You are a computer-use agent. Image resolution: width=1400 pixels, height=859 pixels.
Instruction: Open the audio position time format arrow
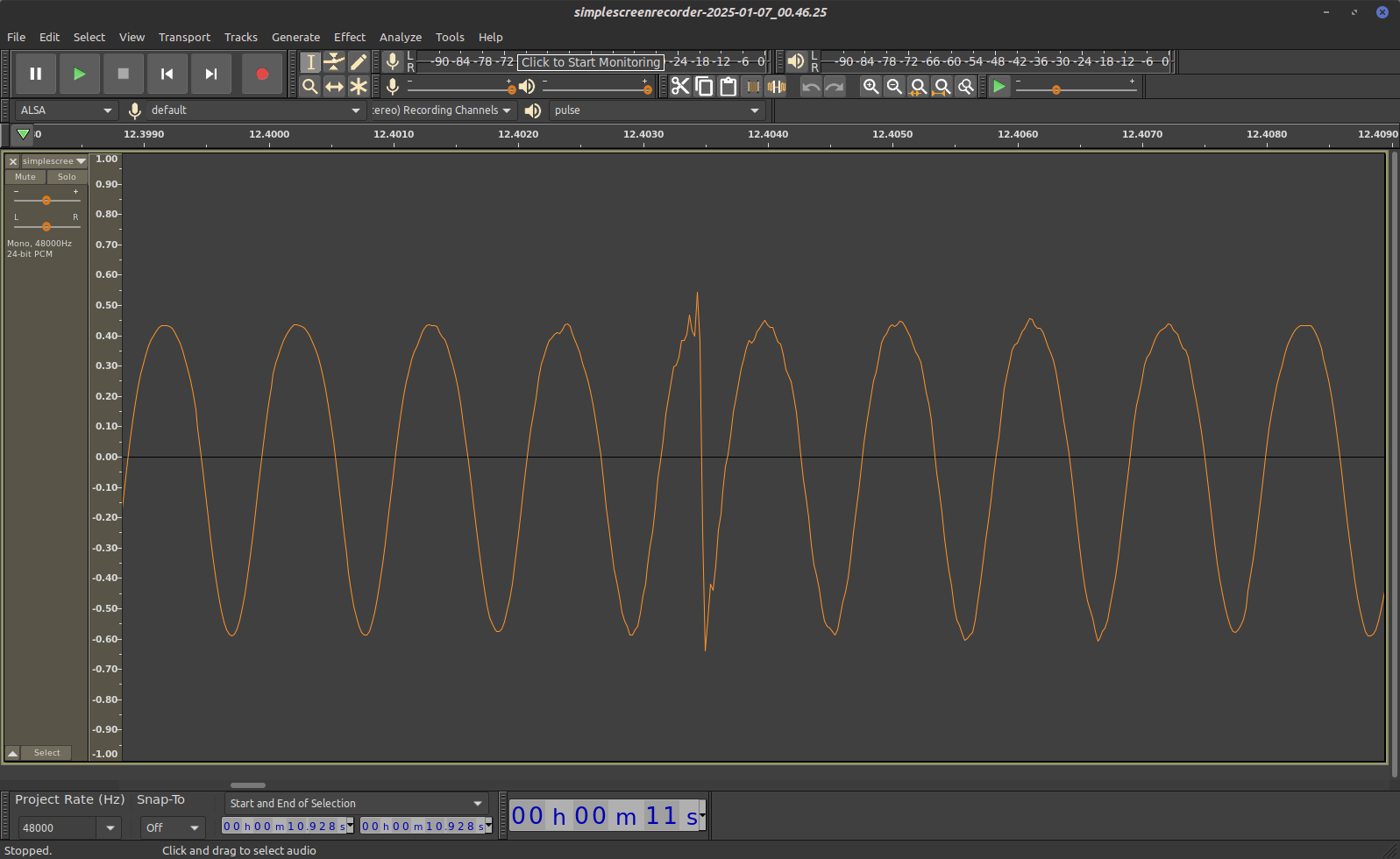point(702,815)
